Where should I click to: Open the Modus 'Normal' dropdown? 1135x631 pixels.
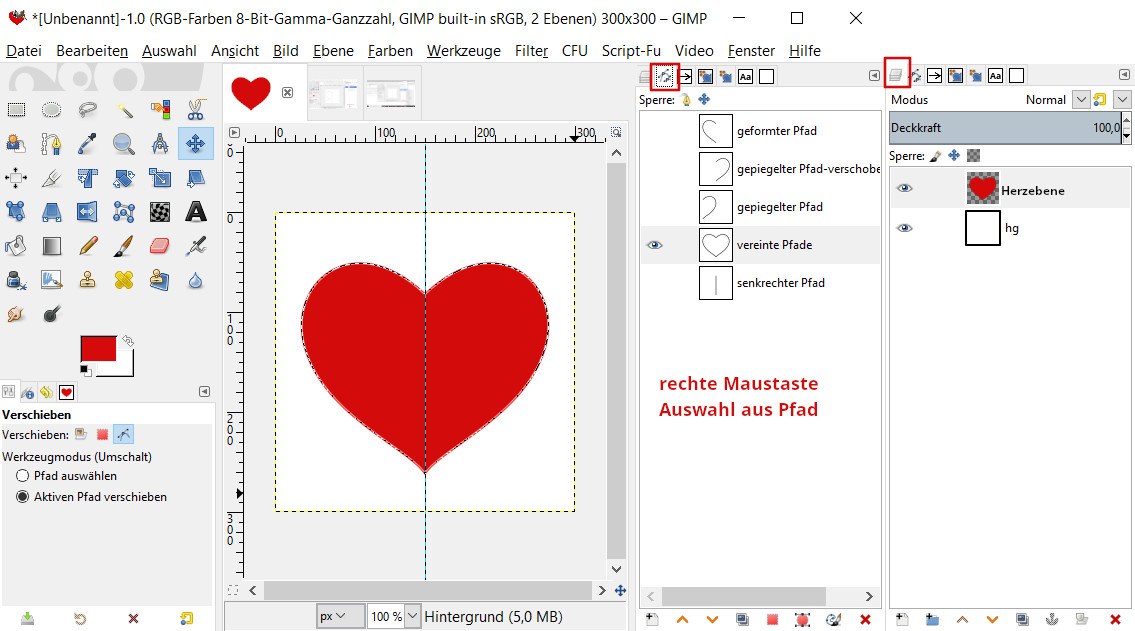tap(1081, 100)
